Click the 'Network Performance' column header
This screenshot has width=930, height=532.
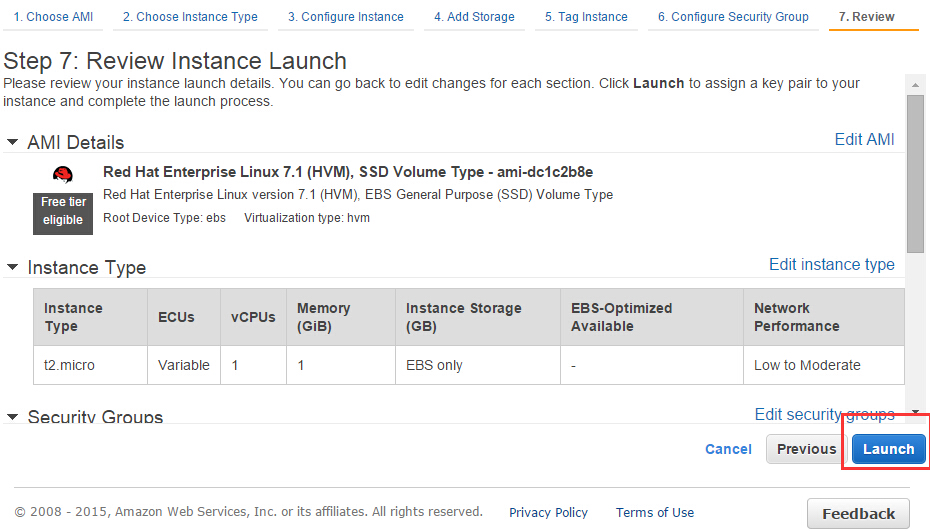(824, 317)
